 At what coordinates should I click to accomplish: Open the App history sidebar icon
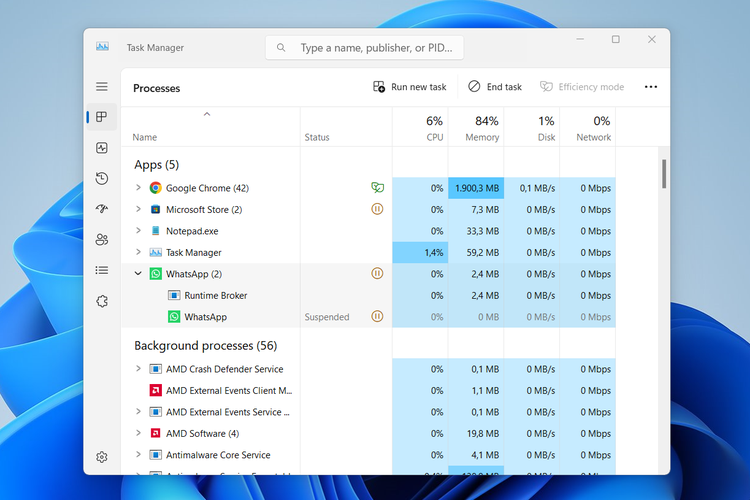[x=101, y=178]
